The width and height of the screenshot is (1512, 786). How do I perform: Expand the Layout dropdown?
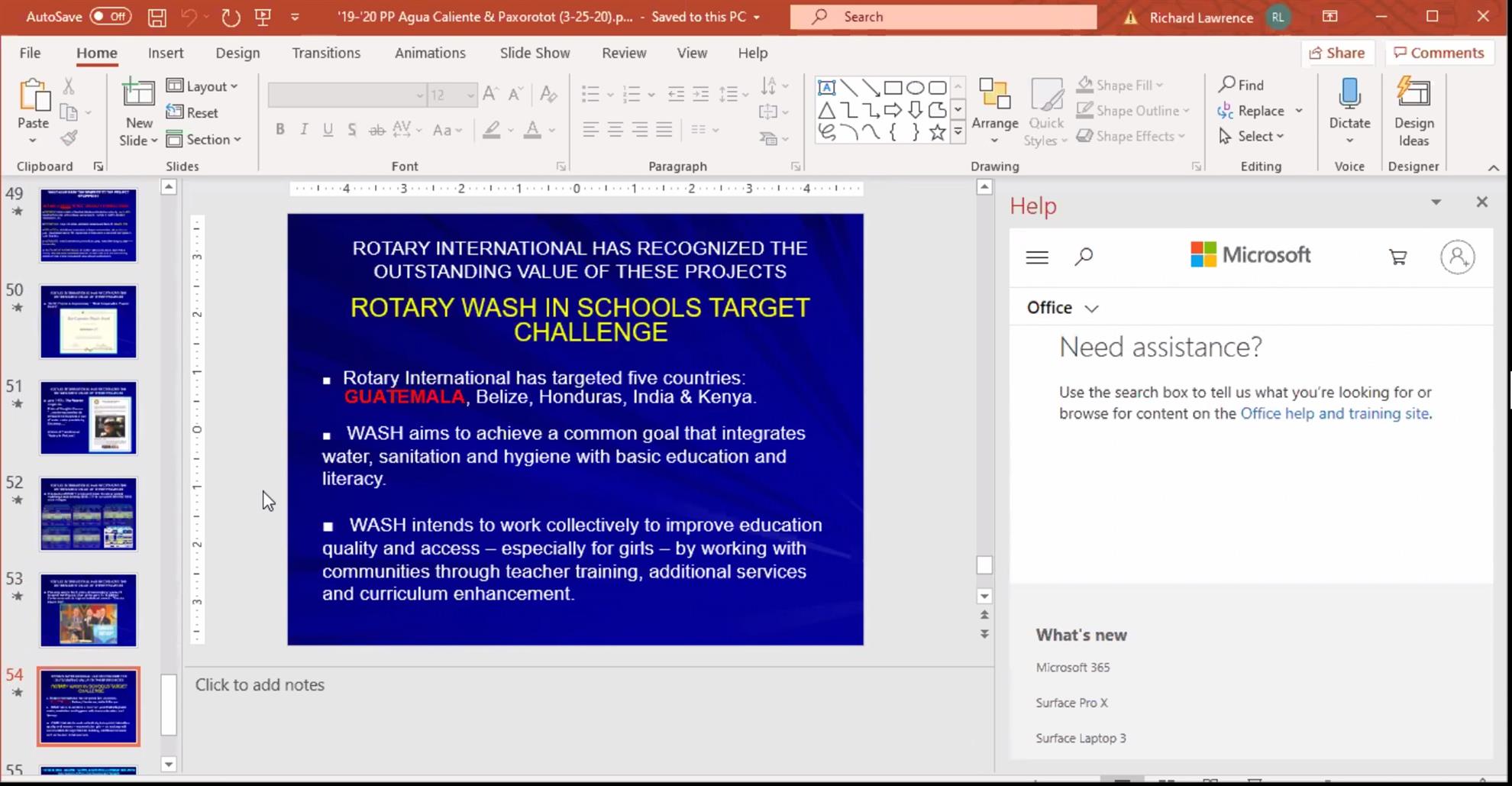click(203, 86)
